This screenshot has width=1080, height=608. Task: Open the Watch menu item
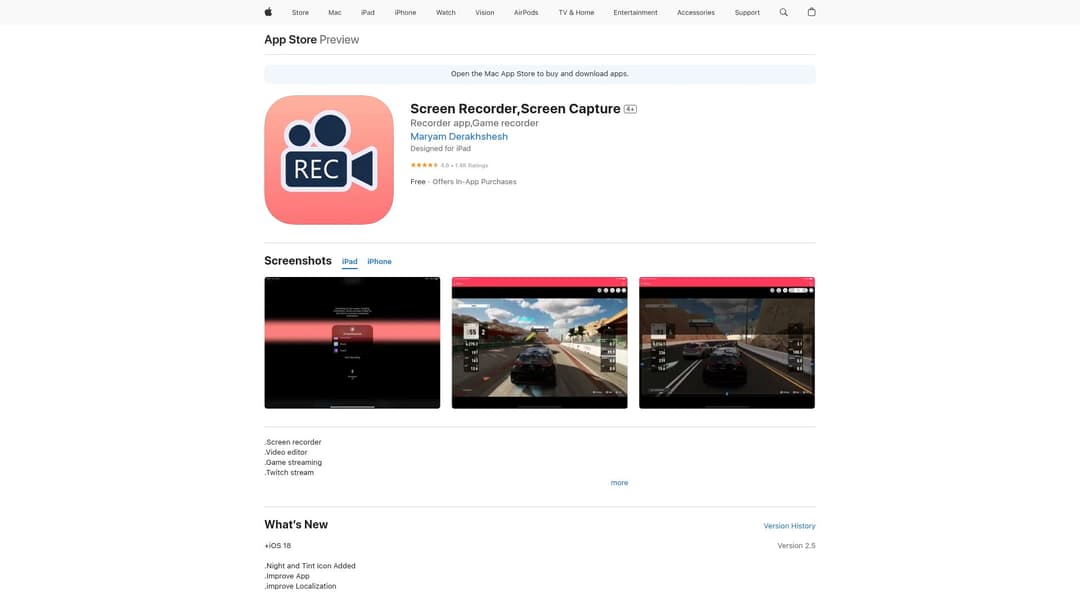click(x=446, y=12)
